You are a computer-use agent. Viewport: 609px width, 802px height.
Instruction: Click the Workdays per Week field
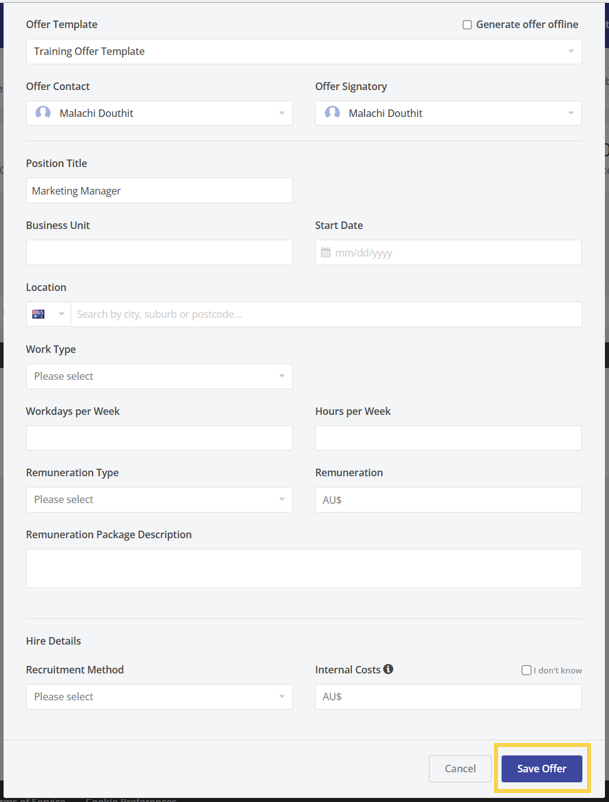[x=159, y=437]
